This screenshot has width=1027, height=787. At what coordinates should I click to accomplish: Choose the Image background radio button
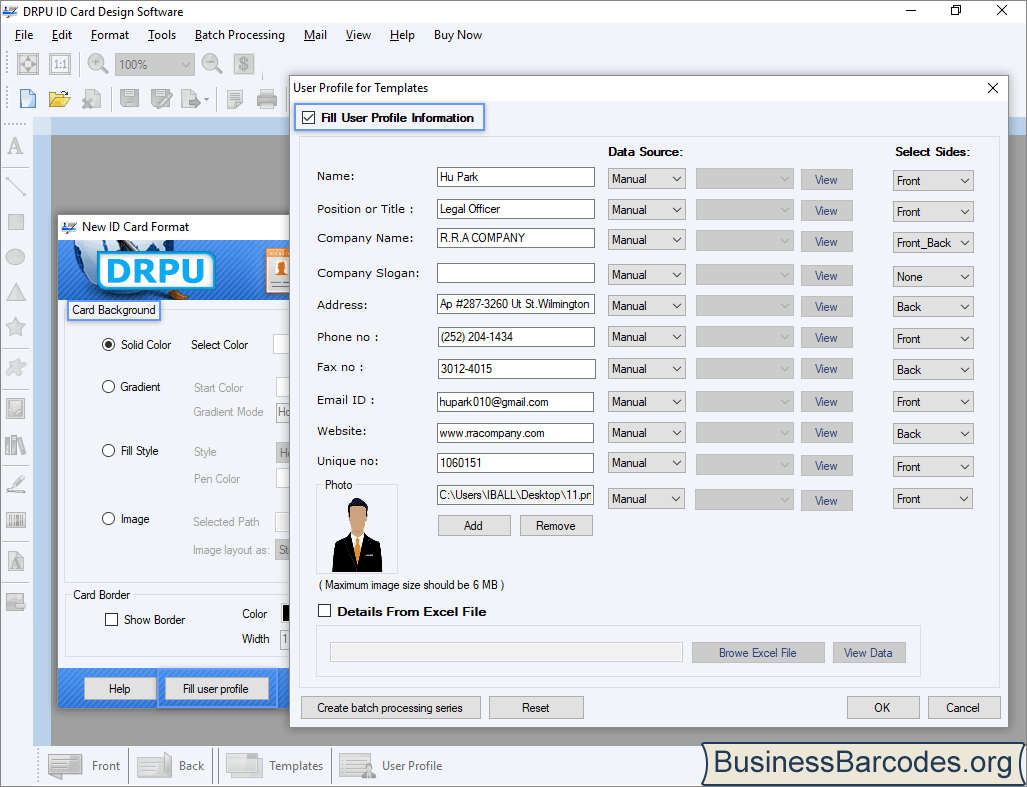108,519
